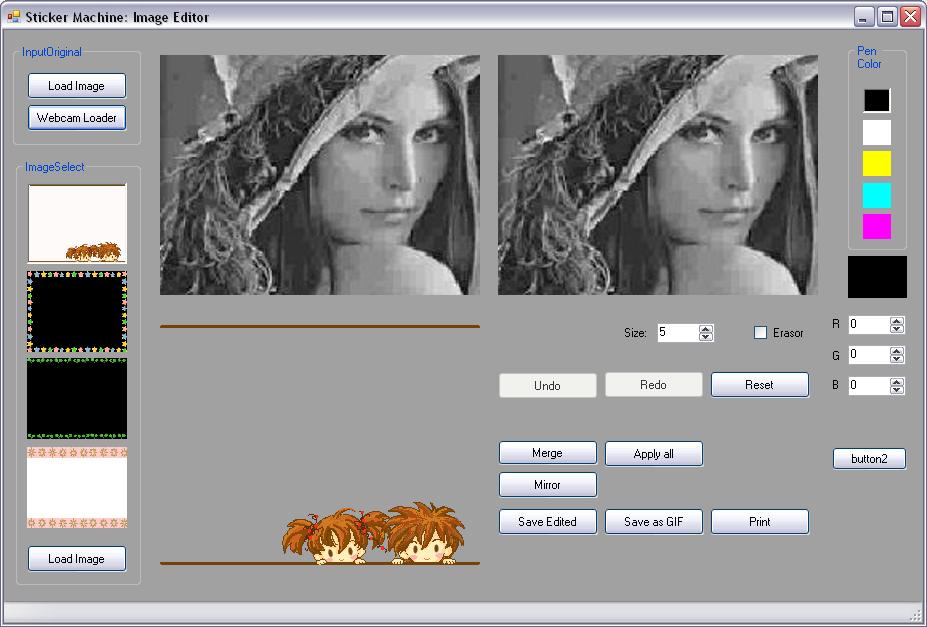Increase the G color value
Image resolution: width=927 pixels, height=627 pixels.
(x=896, y=350)
